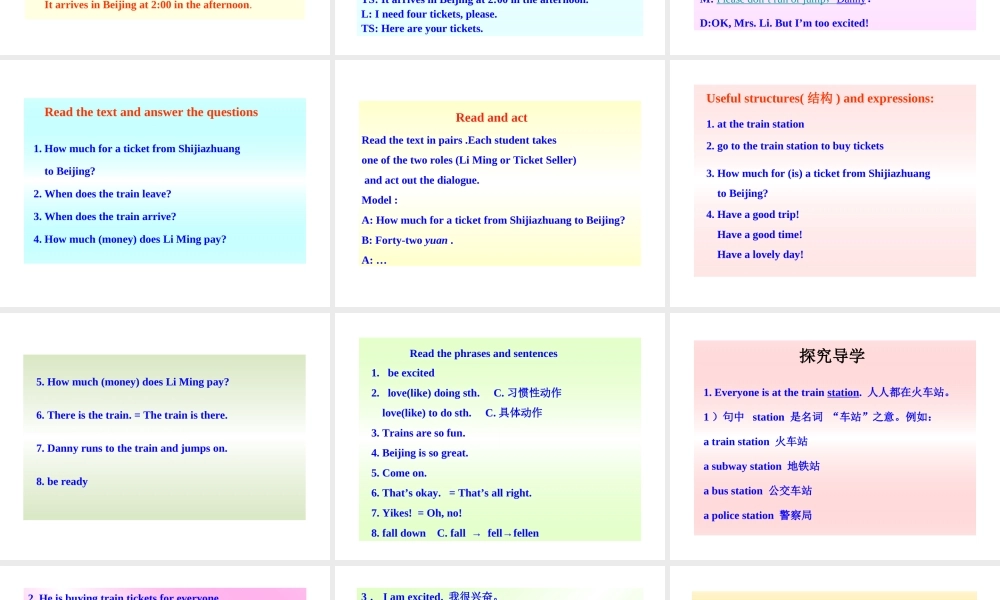Click 'It arrives in Beijing at 2:00' red sentence

pyautogui.click(x=148, y=5)
